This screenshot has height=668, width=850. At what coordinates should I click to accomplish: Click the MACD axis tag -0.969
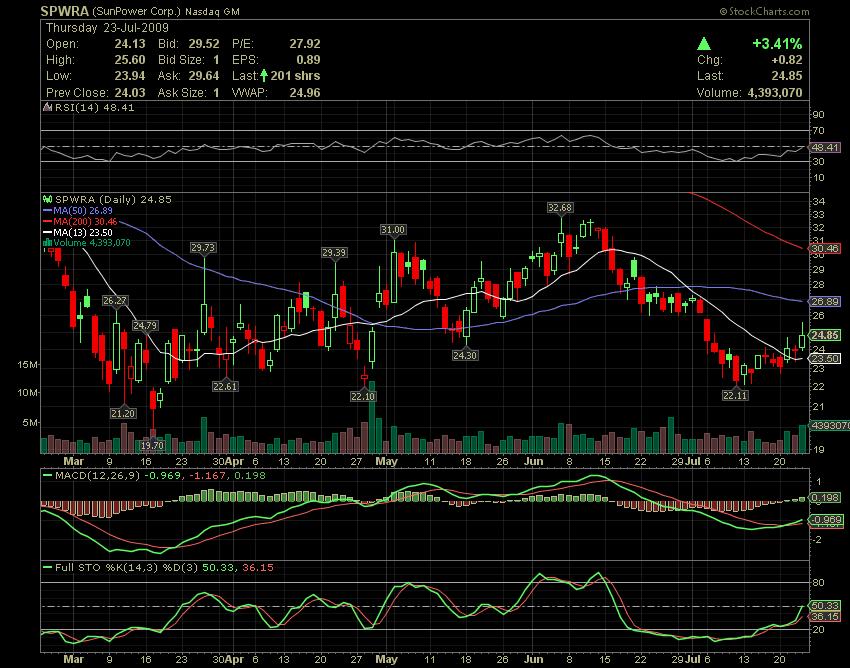pyautogui.click(x=826, y=520)
